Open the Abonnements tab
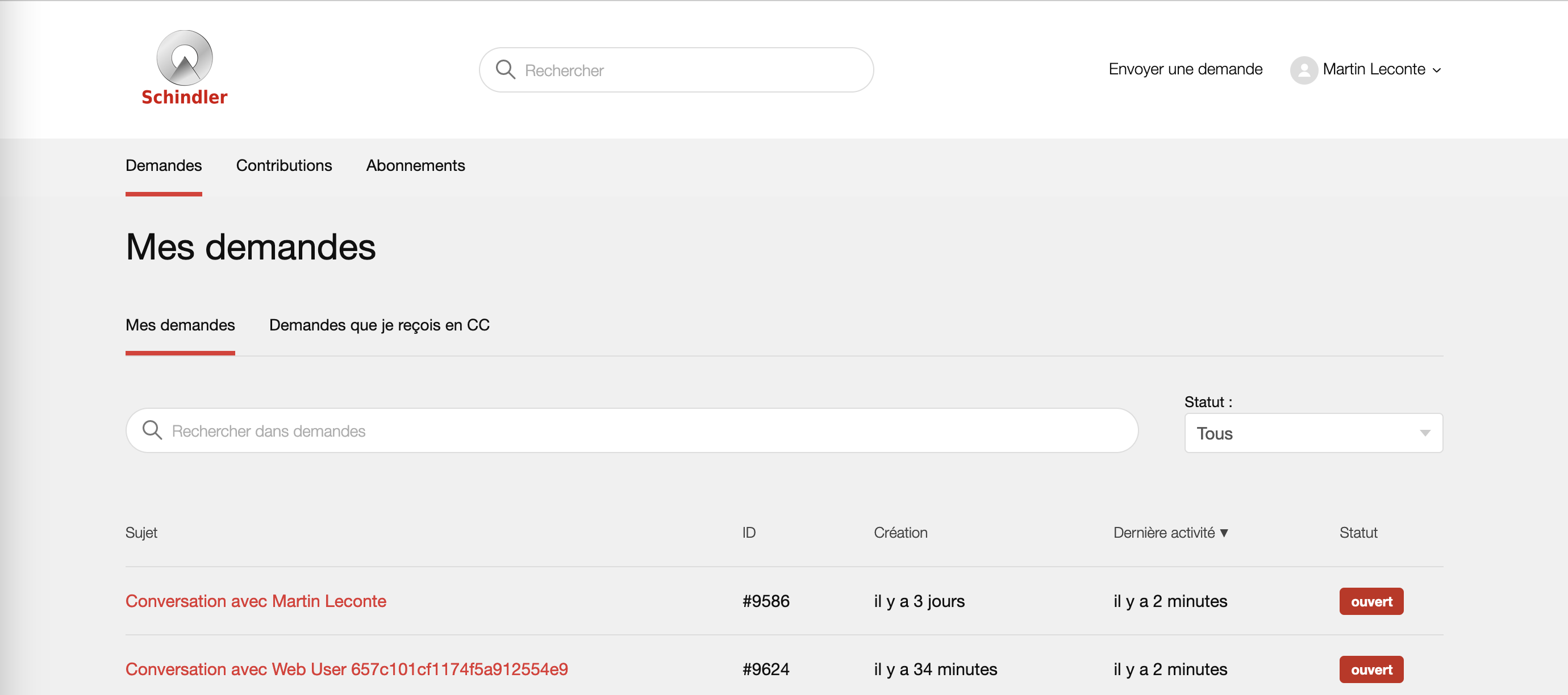Image resolution: width=1568 pixels, height=695 pixels. (x=415, y=165)
